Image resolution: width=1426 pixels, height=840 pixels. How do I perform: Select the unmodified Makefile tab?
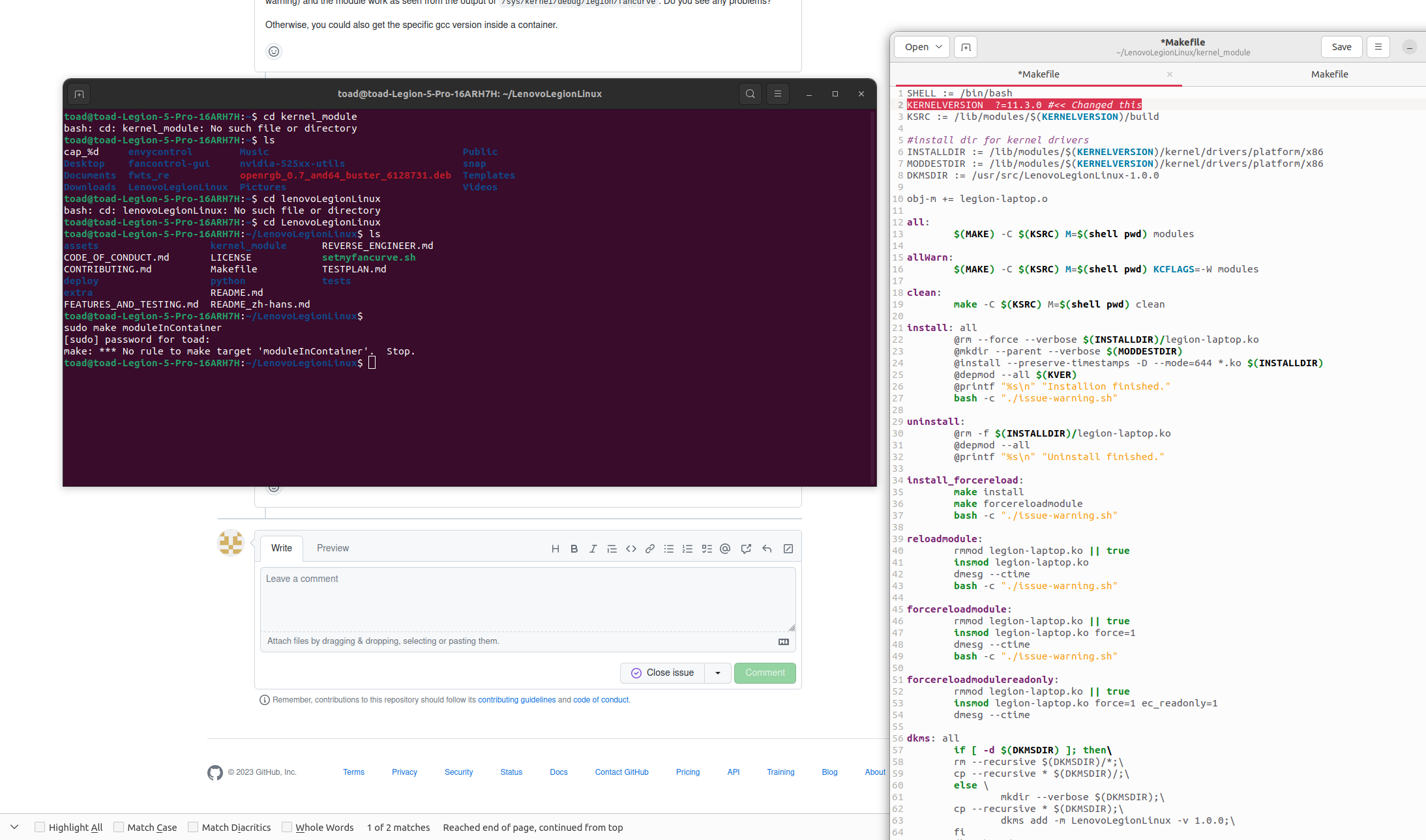[x=1329, y=74]
